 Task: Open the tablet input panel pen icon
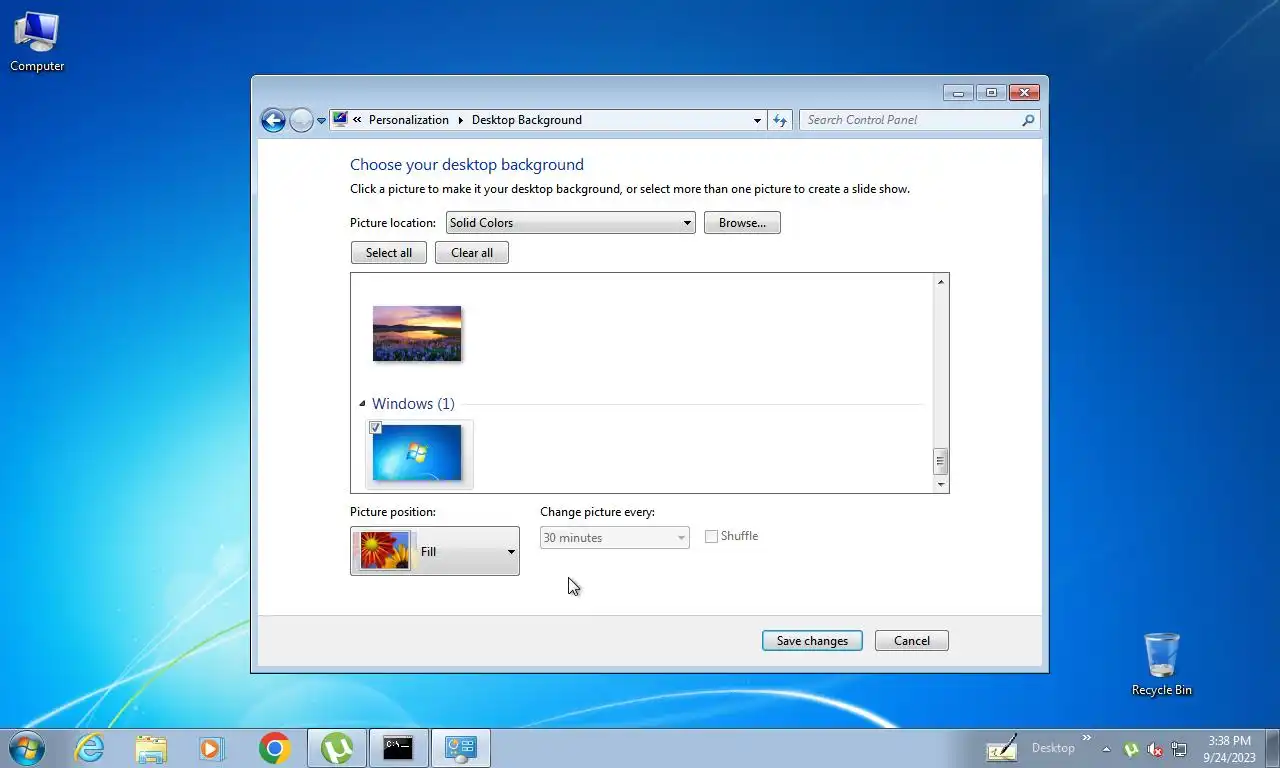pyautogui.click(x=1002, y=748)
